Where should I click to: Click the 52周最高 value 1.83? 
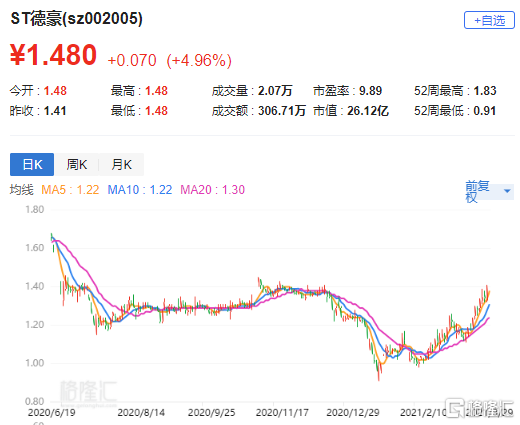(485, 91)
